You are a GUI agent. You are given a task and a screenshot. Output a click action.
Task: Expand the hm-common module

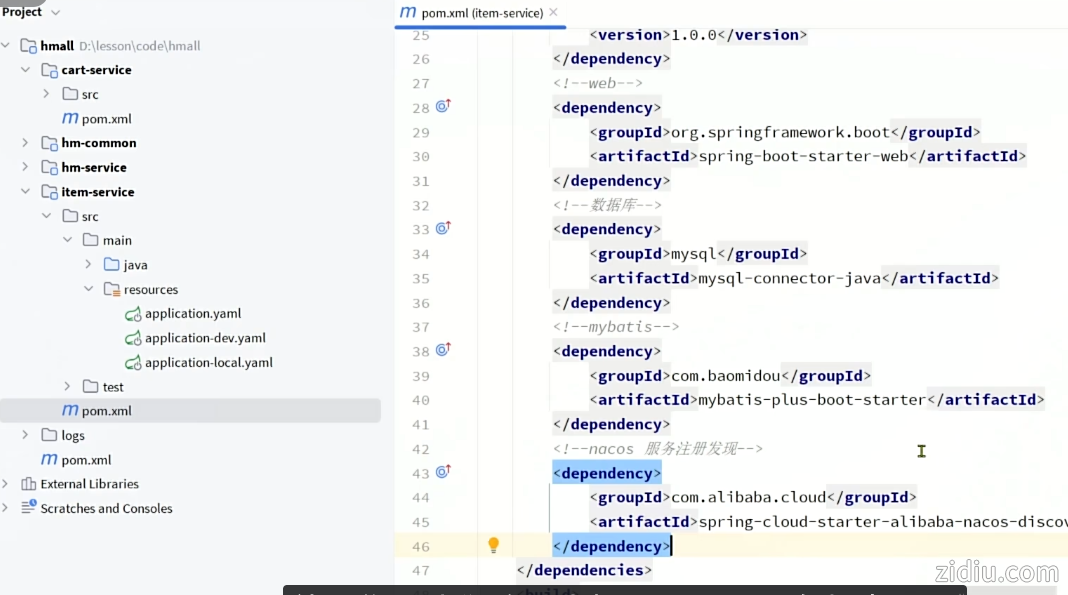click(25, 143)
